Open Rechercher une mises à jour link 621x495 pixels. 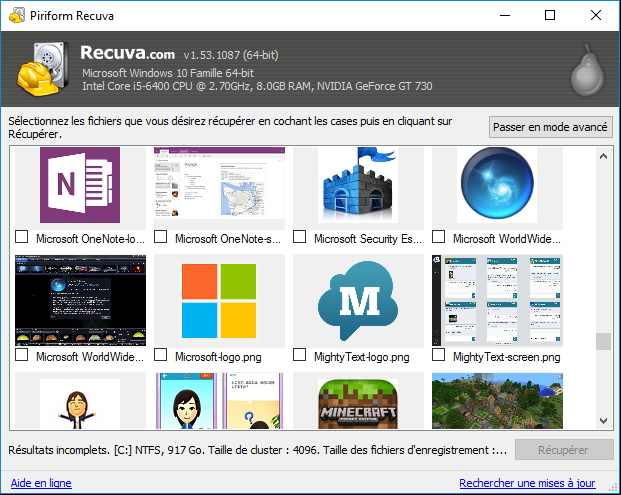pos(527,483)
